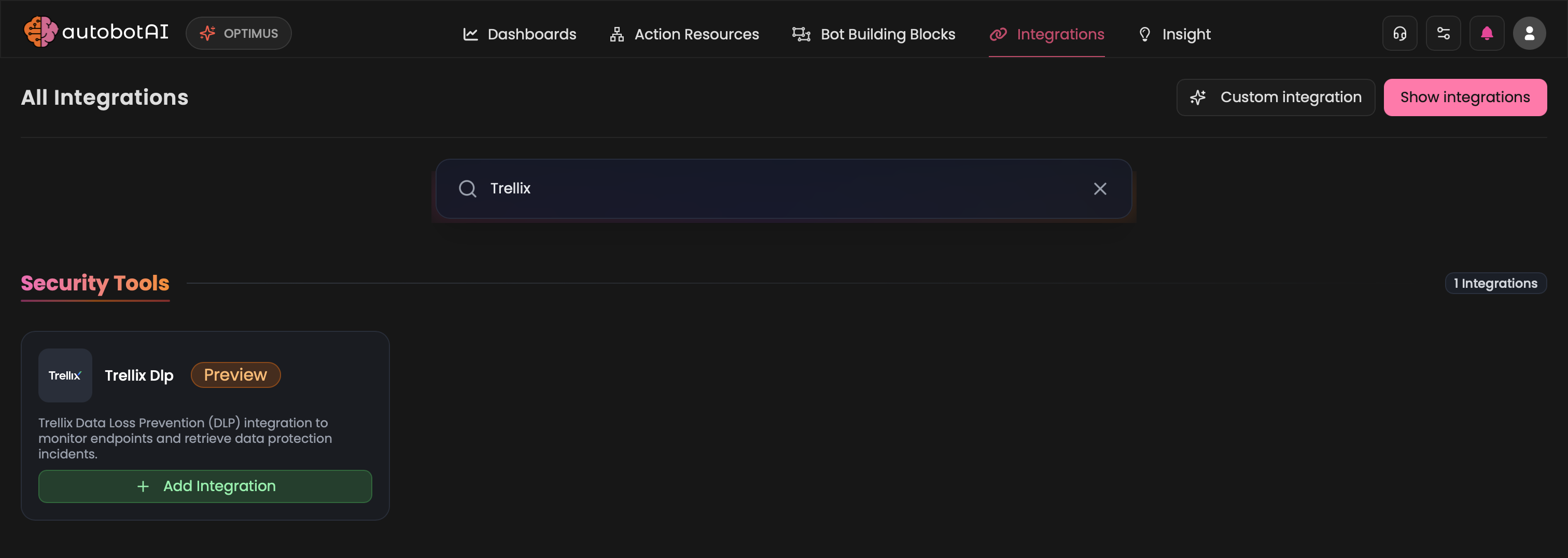The image size is (1568, 558).
Task: Click the autobotAI brain logo
Action: 40,32
